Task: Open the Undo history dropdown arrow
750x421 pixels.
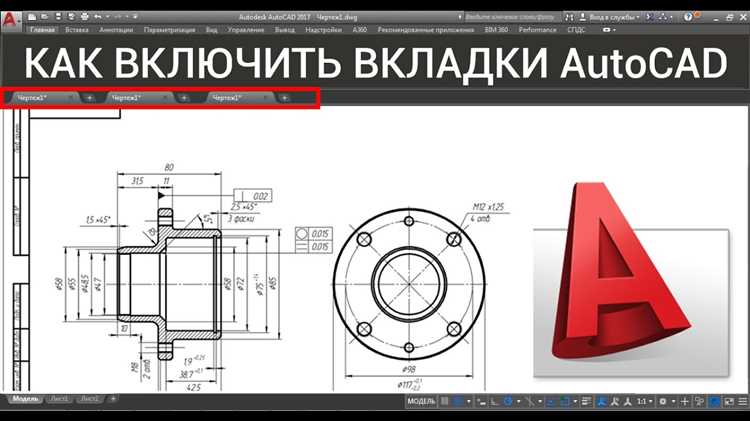Action: click(x=108, y=17)
